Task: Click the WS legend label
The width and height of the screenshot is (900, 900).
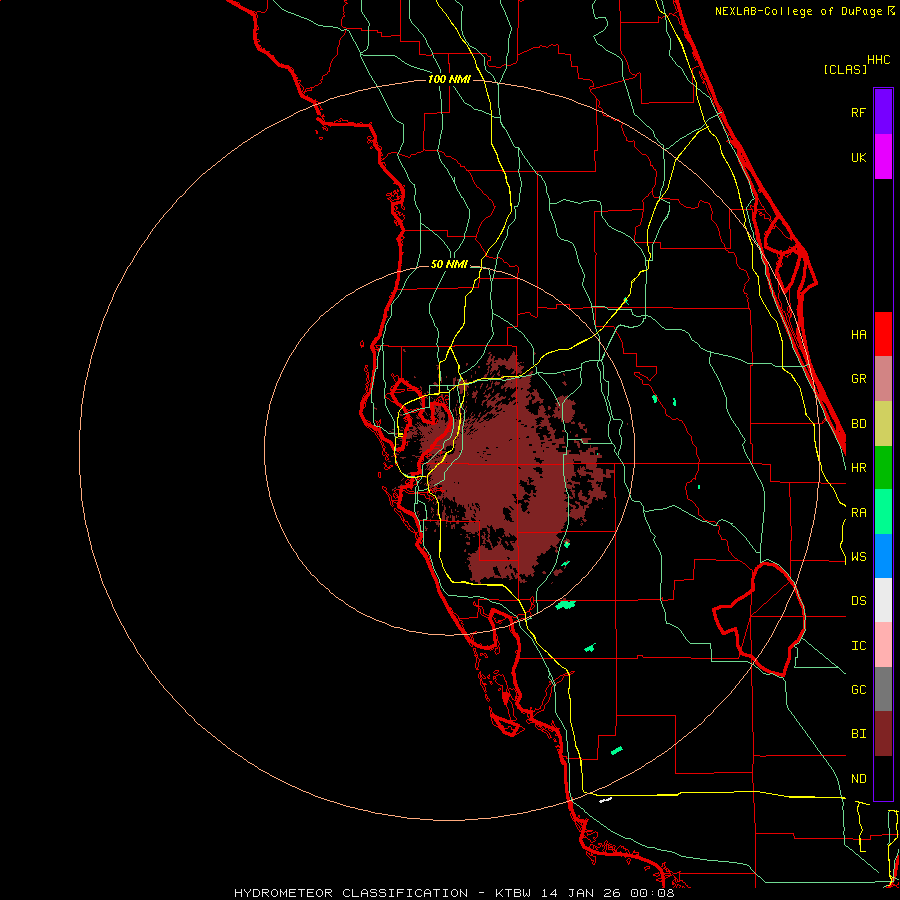Action: point(858,557)
